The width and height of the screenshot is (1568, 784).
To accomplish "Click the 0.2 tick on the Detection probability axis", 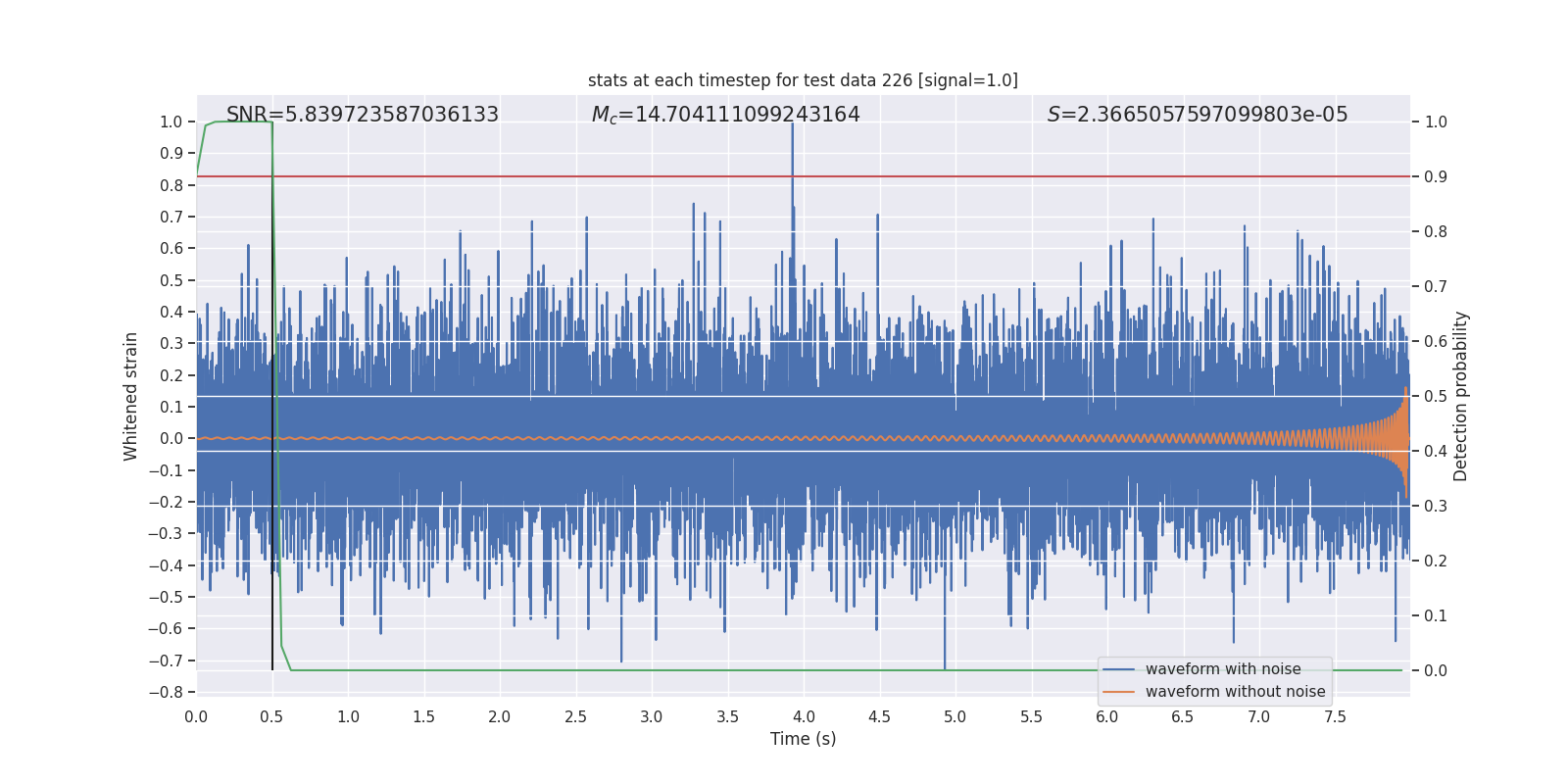I will 1436,561.
